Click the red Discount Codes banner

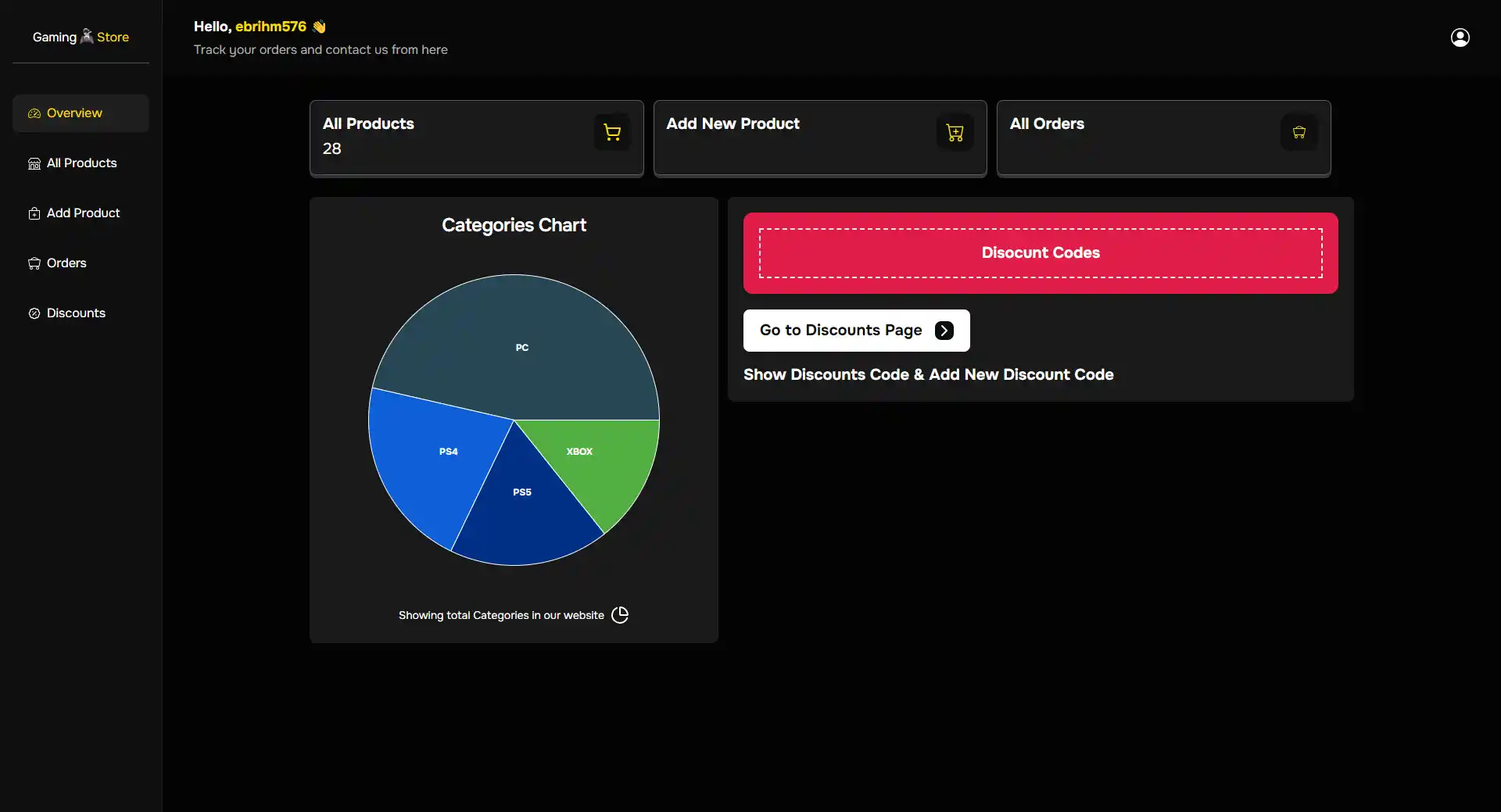pyautogui.click(x=1040, y=253)
